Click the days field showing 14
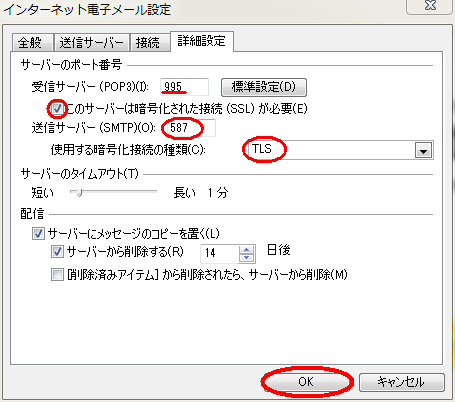 (219, 253)
